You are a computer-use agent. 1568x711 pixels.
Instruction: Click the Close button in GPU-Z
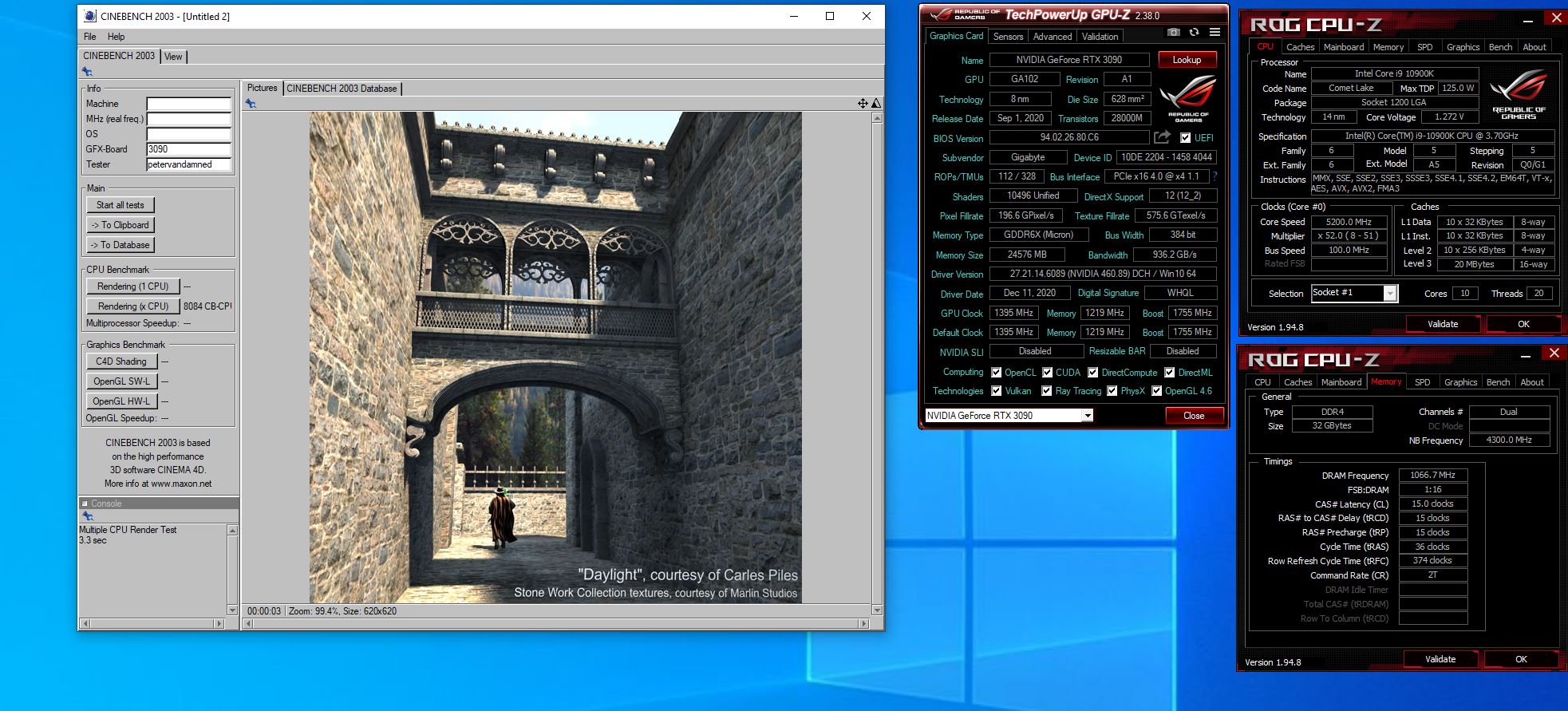pos(1194,416)
